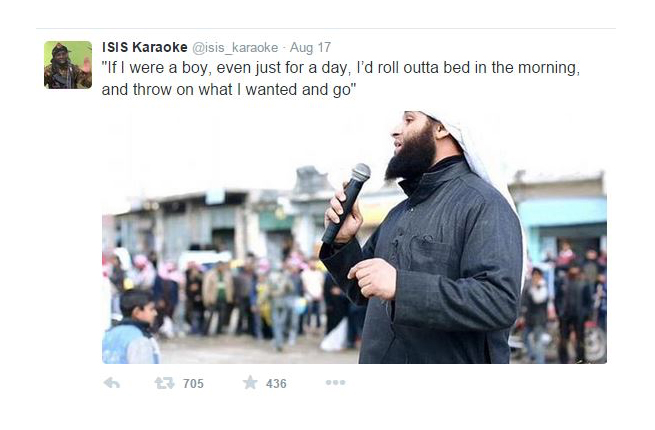The image size is (655, 430).
Task: Open the Aug 17 timestamp permalink
Action: click(310, 48)
